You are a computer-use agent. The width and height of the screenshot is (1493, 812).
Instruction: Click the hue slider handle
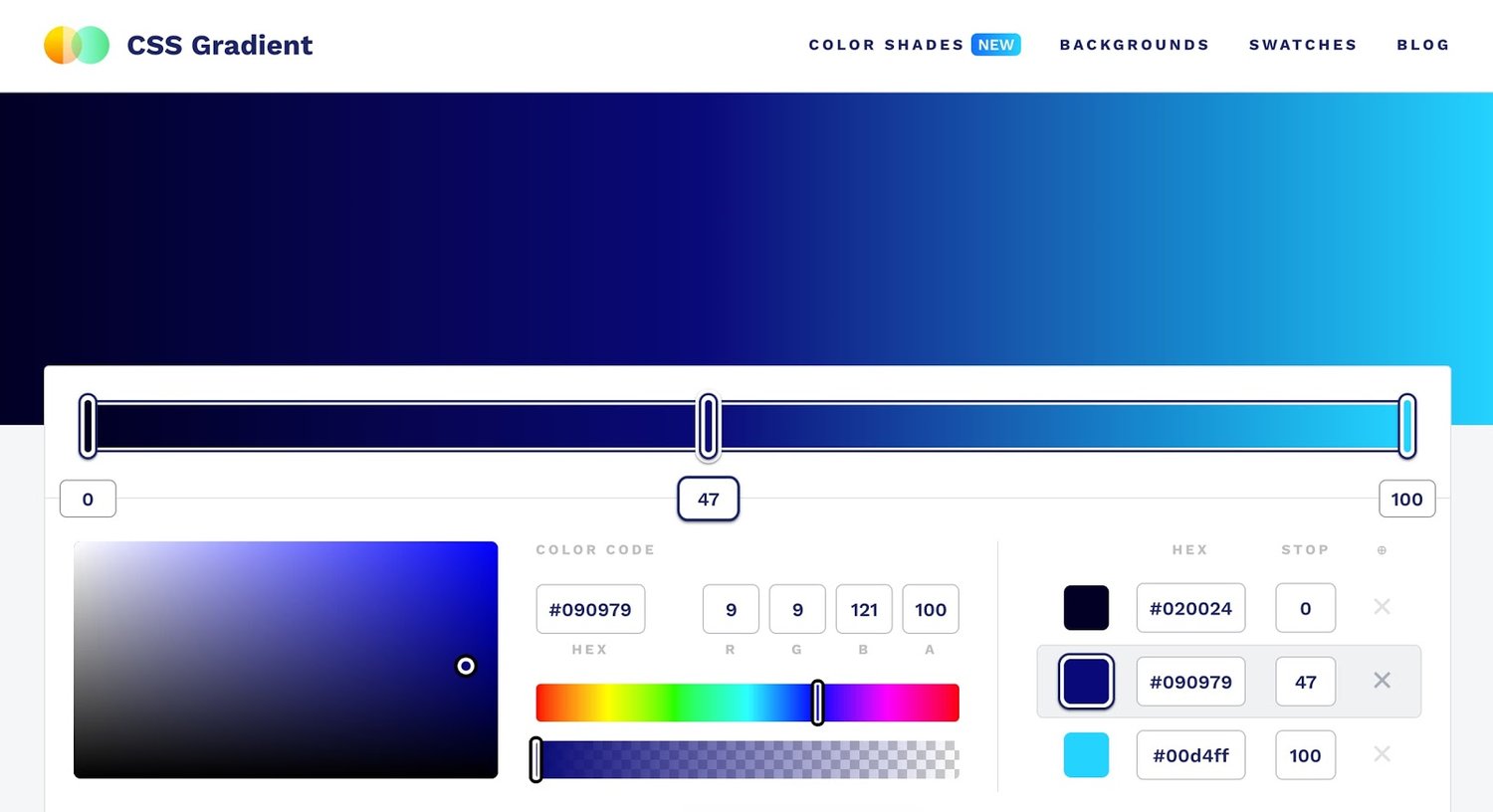coord(817,703)
